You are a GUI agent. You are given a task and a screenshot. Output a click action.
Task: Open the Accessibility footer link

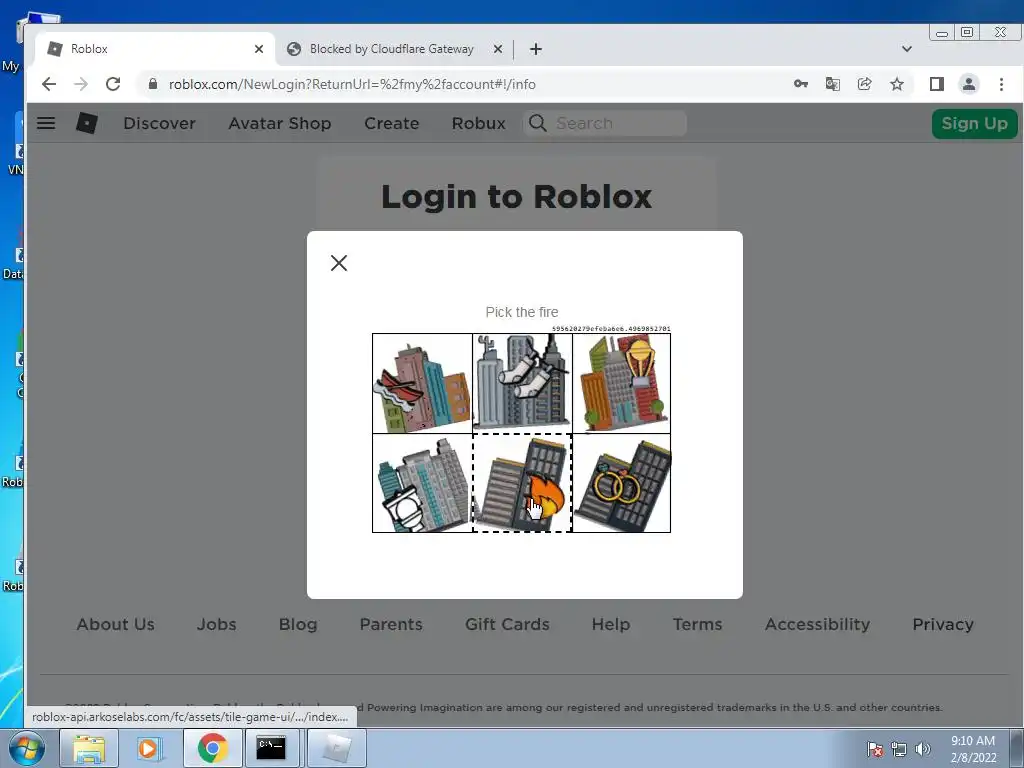click(x=818, y=624)
